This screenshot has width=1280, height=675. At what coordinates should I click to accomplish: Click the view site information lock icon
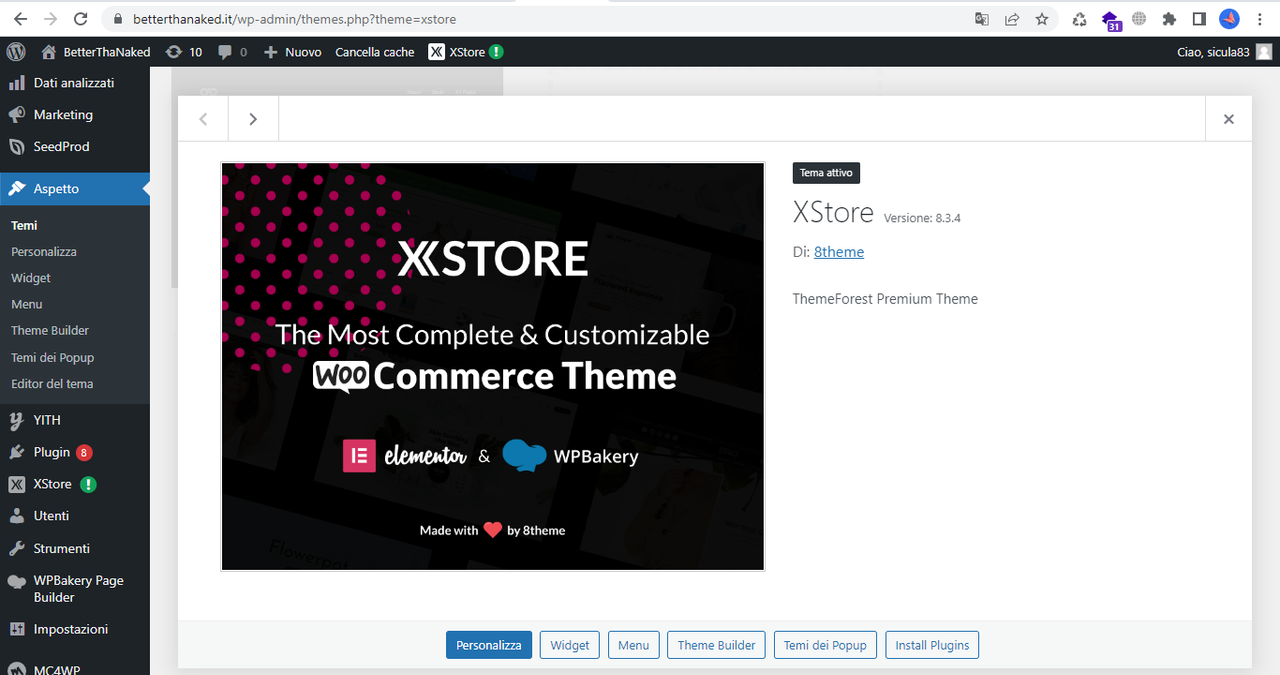118,19
